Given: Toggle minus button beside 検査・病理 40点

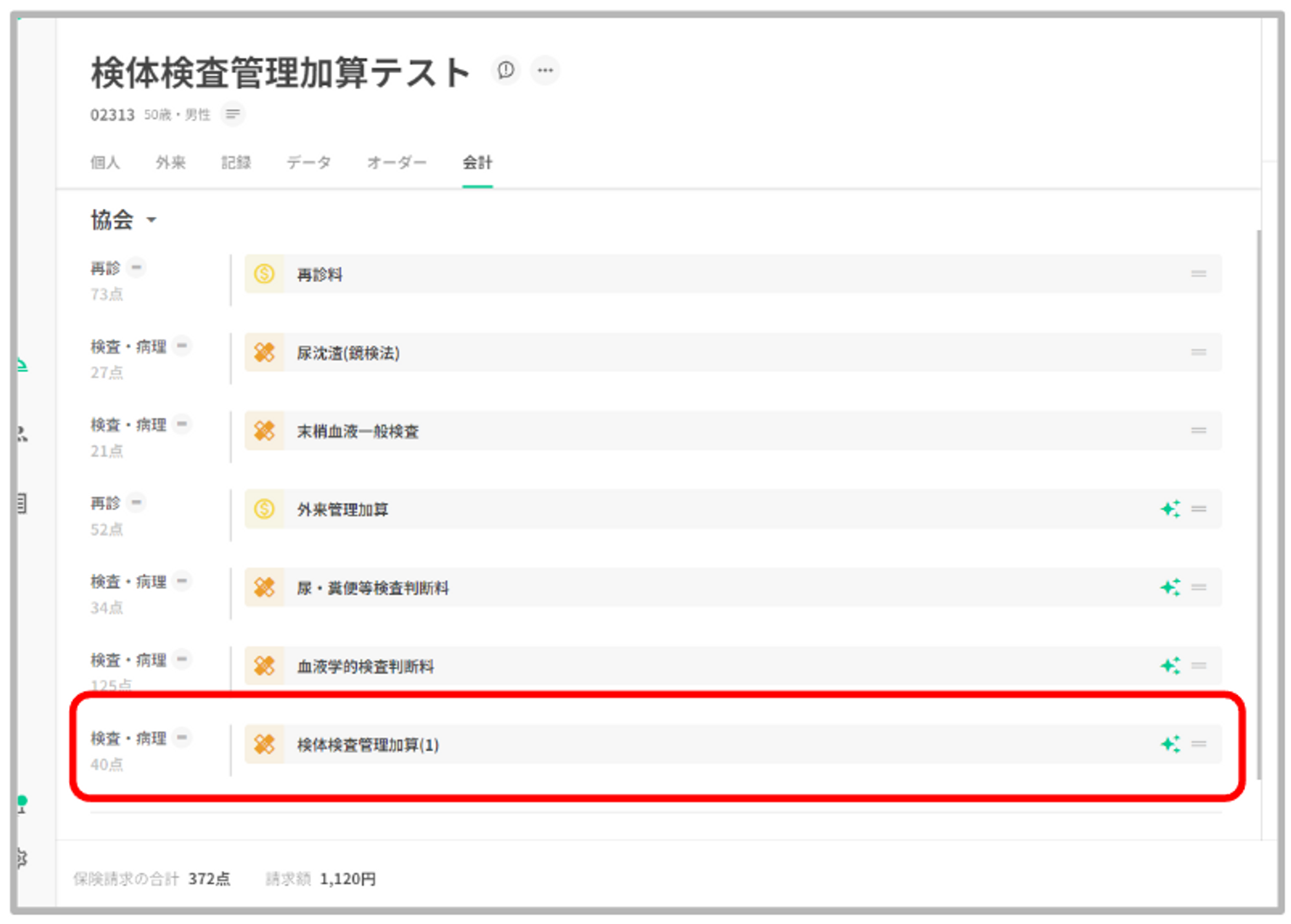Looking at the screenshot, I should click(182, 737).
